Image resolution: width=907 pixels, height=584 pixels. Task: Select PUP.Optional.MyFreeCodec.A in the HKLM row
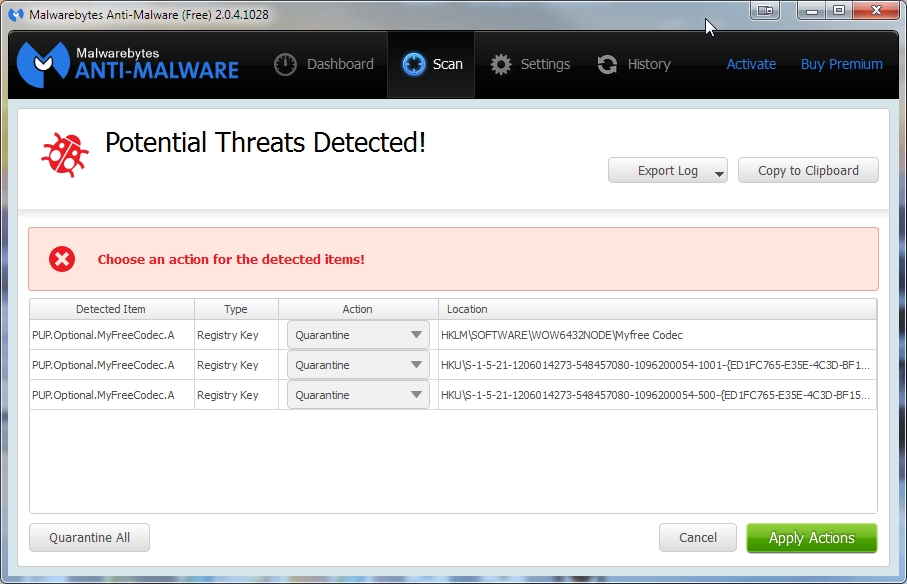pos(103,335)
